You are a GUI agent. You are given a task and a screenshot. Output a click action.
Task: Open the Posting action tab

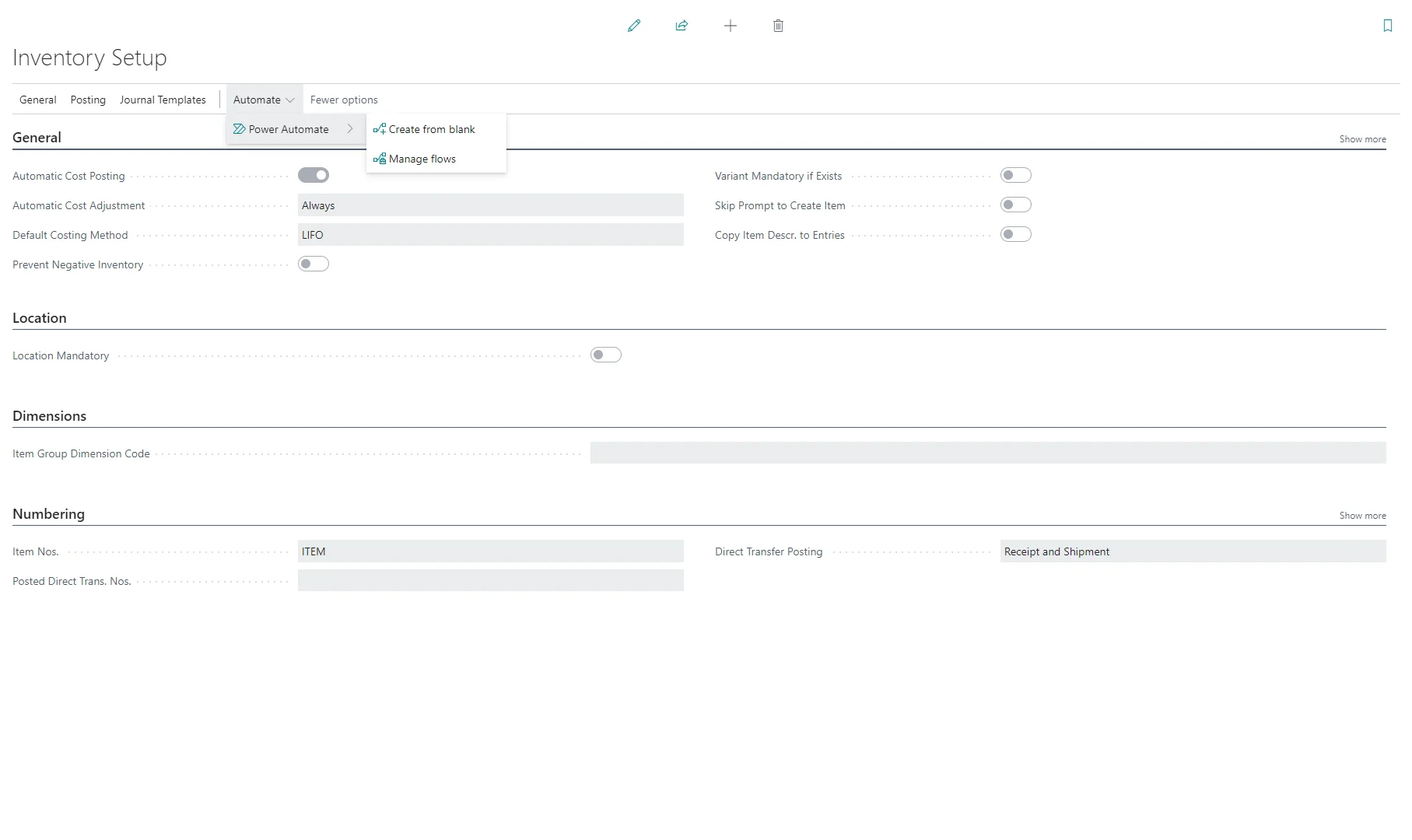click(88, 100)
